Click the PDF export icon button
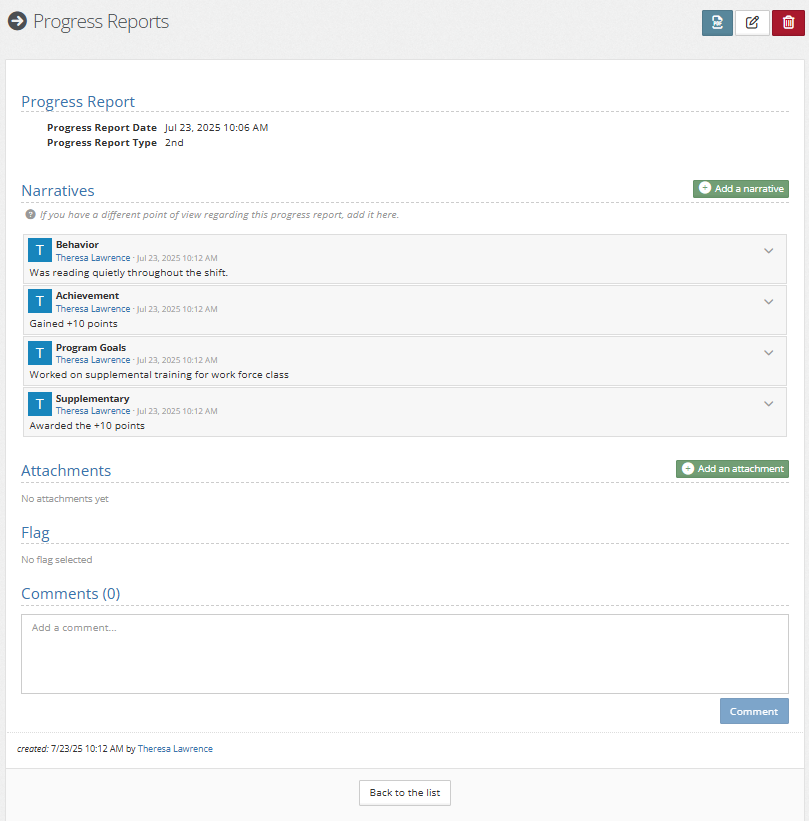809x821 pixels. click(x=717, y=23)
